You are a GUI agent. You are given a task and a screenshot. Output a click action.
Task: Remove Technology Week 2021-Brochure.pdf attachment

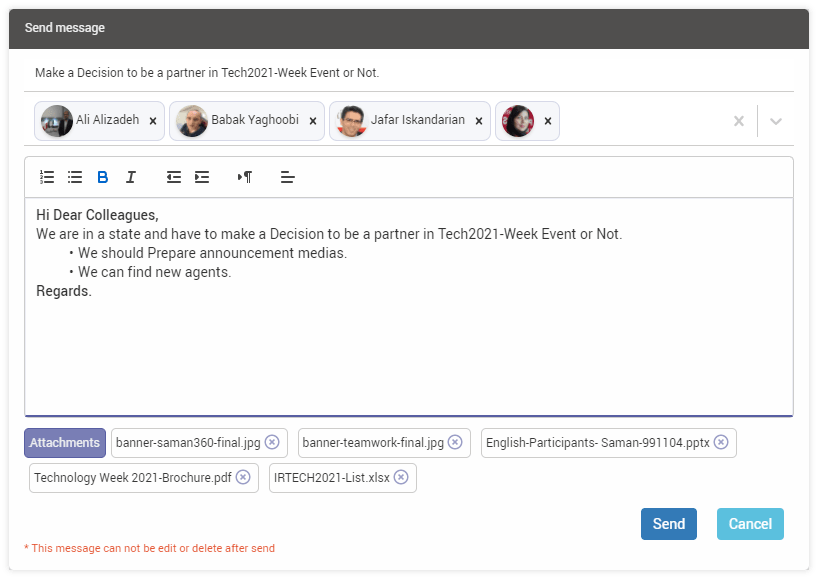243,477
